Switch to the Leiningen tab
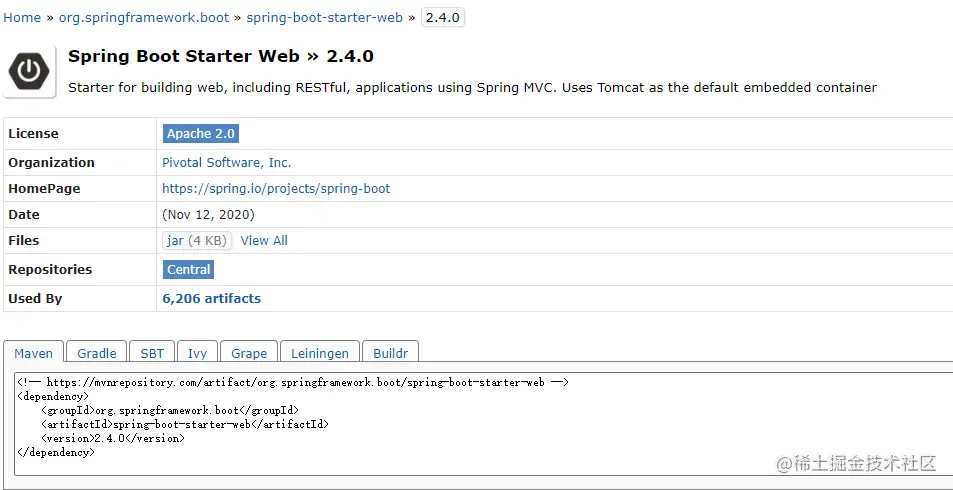 coord(320,353)
